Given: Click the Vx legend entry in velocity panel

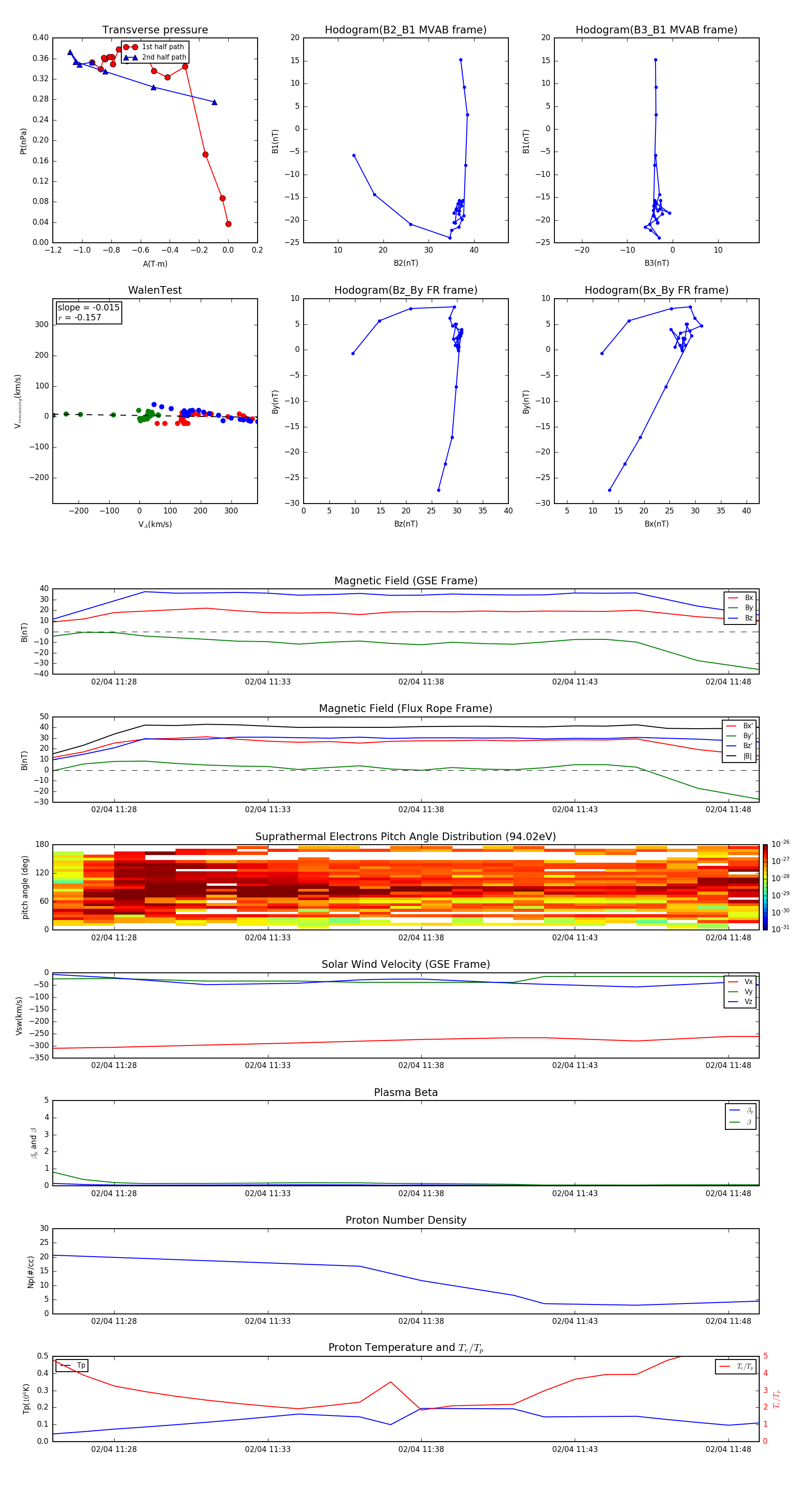Looking at the screenshot, I should [x=740, y=982].
